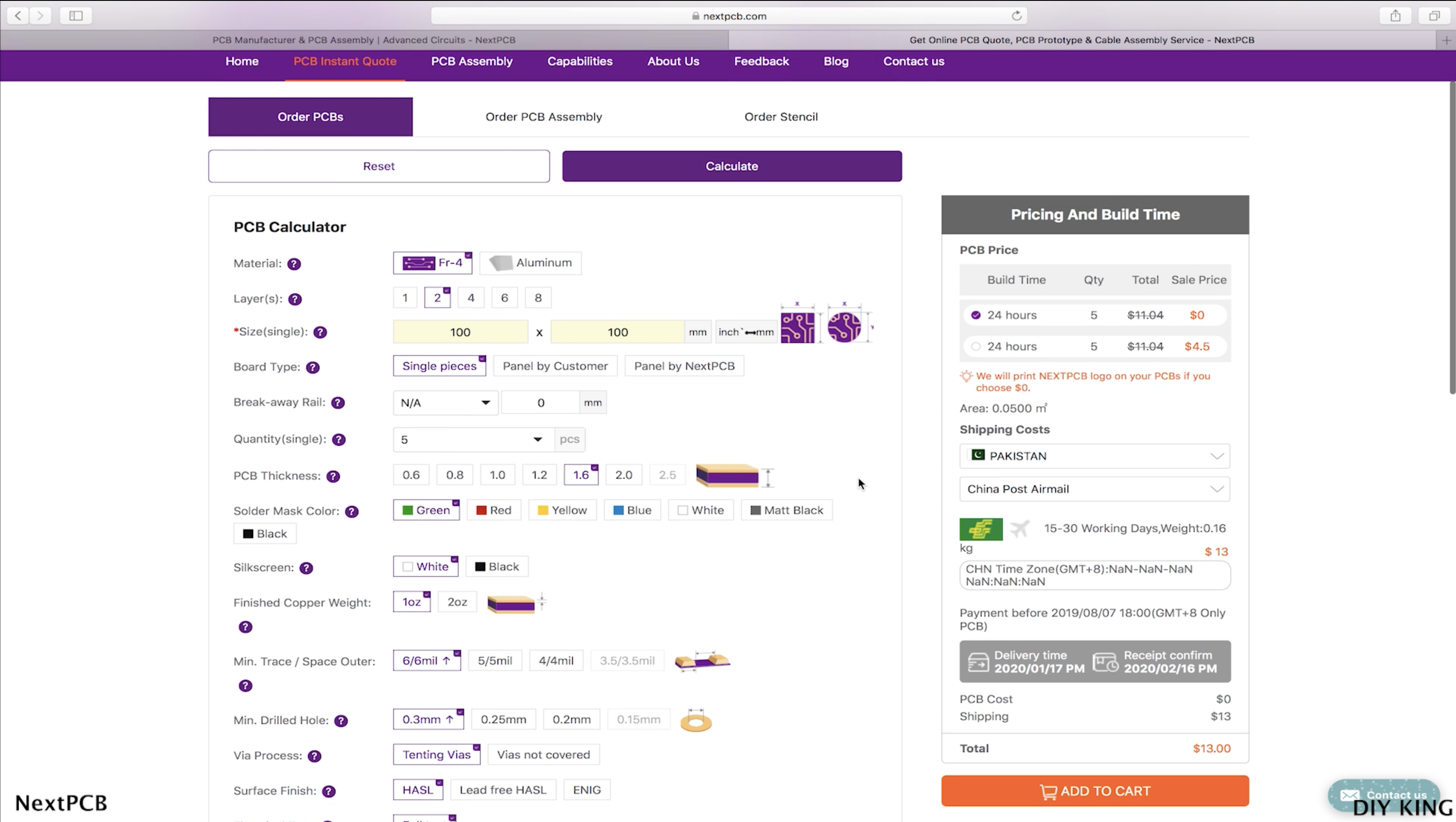Open the PAKISTAN shipping country dropdown

pos(1093,456)
